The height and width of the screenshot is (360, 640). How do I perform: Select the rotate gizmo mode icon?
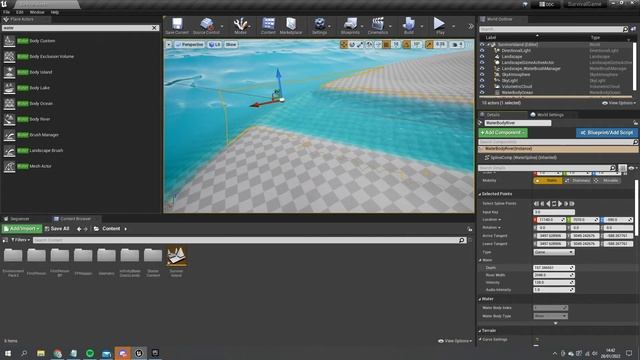352,44
